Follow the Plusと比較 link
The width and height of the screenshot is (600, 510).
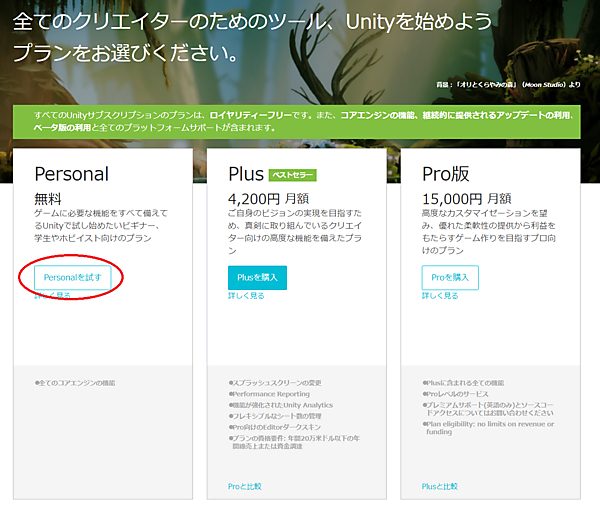[x=440, y=486]
